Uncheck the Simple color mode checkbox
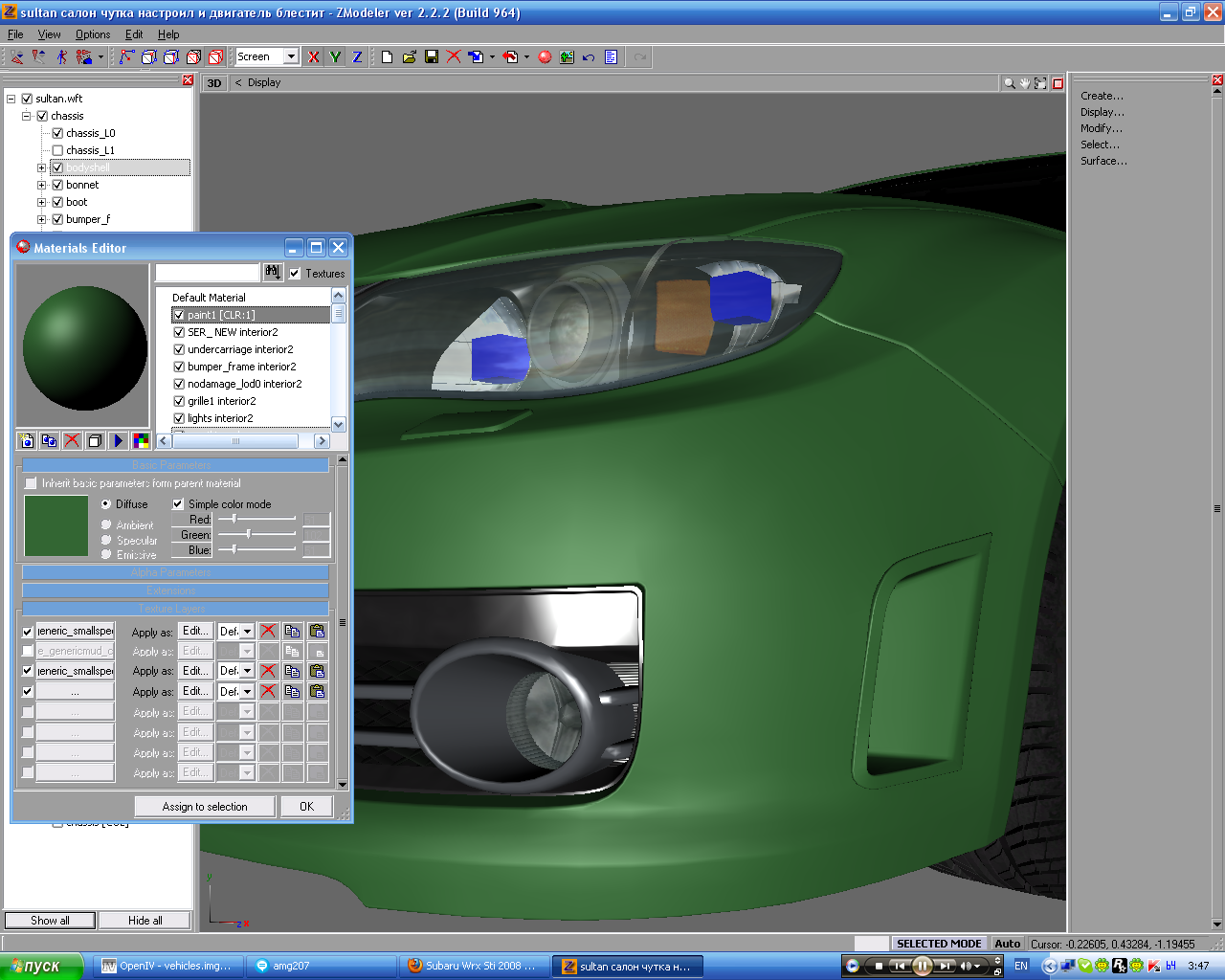The width and height of the screenshot is (1225, 980). [178, 504]
